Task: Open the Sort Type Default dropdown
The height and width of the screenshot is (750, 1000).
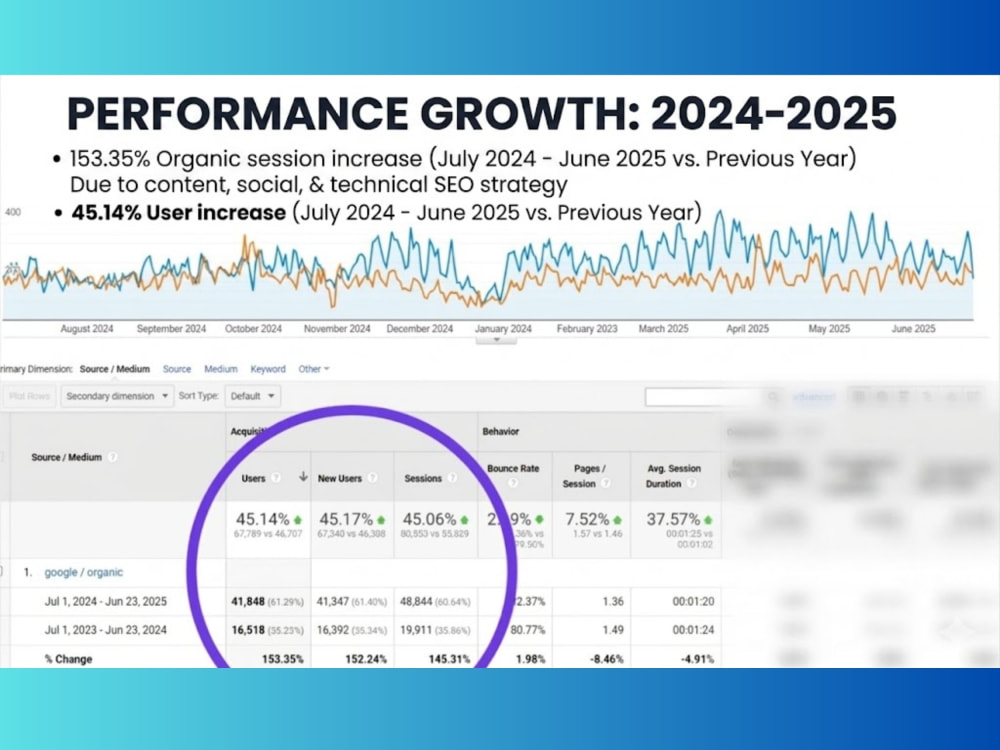Action: [x=253, y=396]
